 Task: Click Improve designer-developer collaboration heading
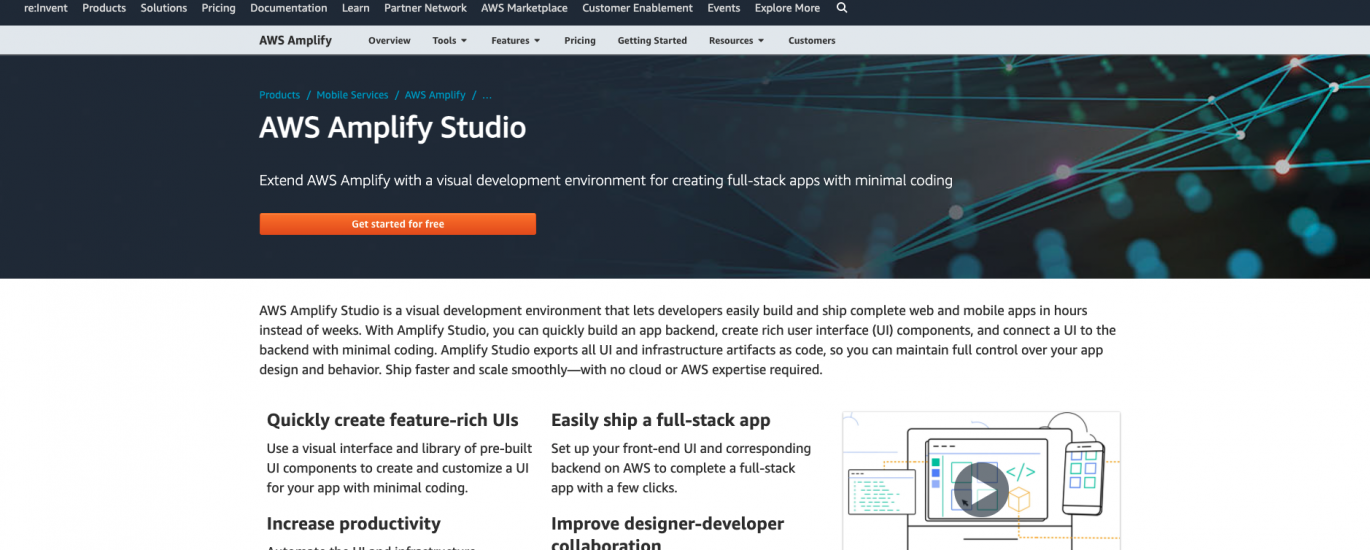pyautogui.click(x=667, y=532)
